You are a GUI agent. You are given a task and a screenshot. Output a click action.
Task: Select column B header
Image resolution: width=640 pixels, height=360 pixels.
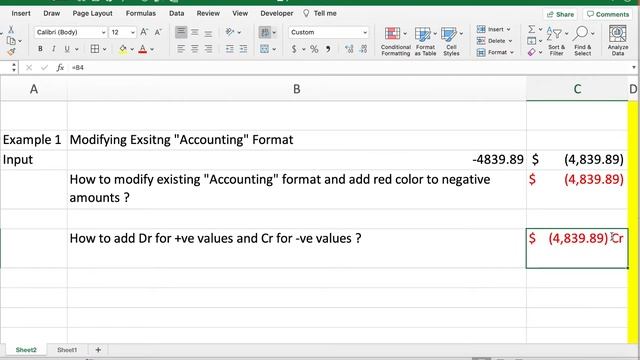[297, 89]
